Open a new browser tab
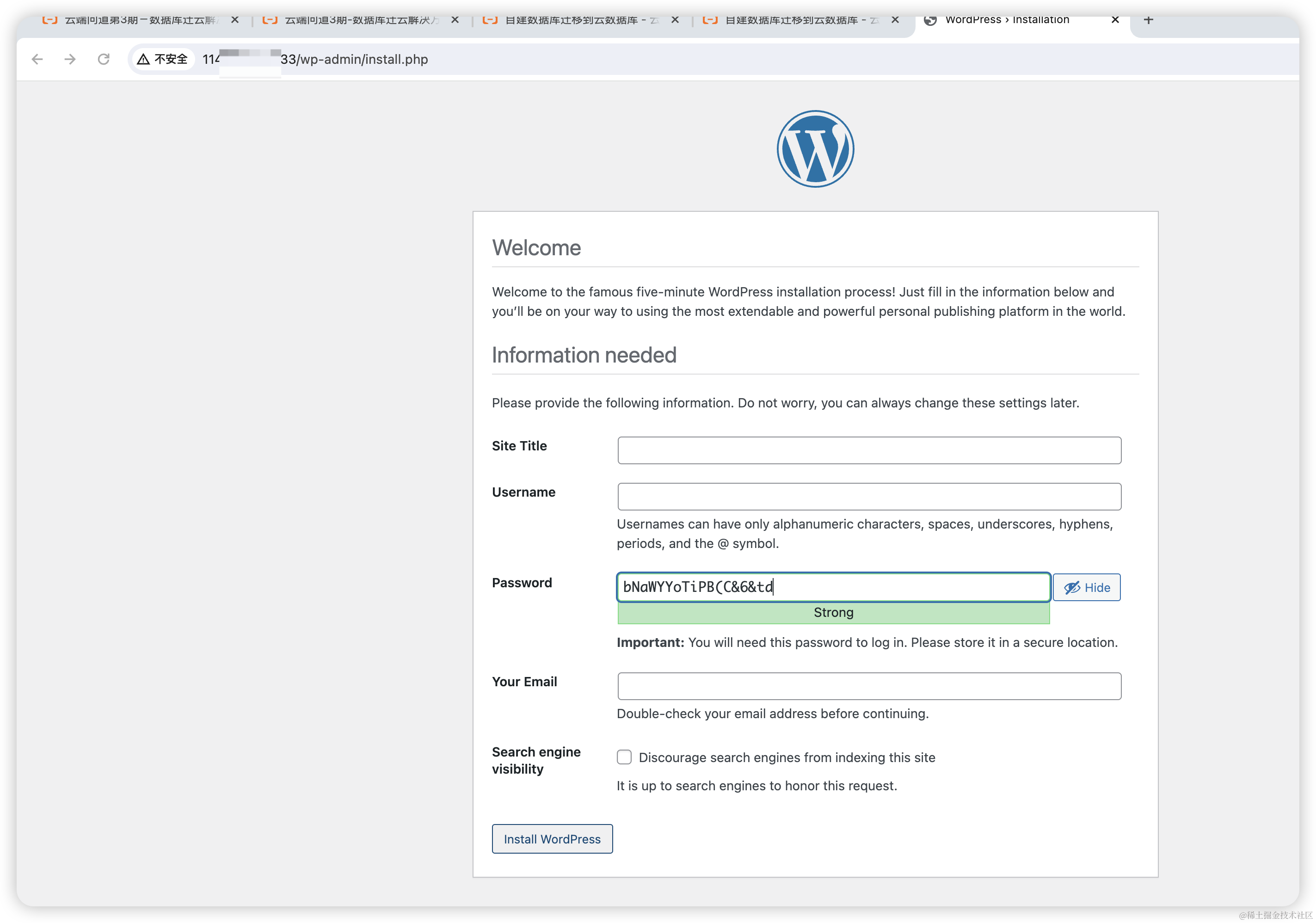Image resolution: width=1316 pixels, height=923 pixels. pyautogui.click(x=1148, y=20)
